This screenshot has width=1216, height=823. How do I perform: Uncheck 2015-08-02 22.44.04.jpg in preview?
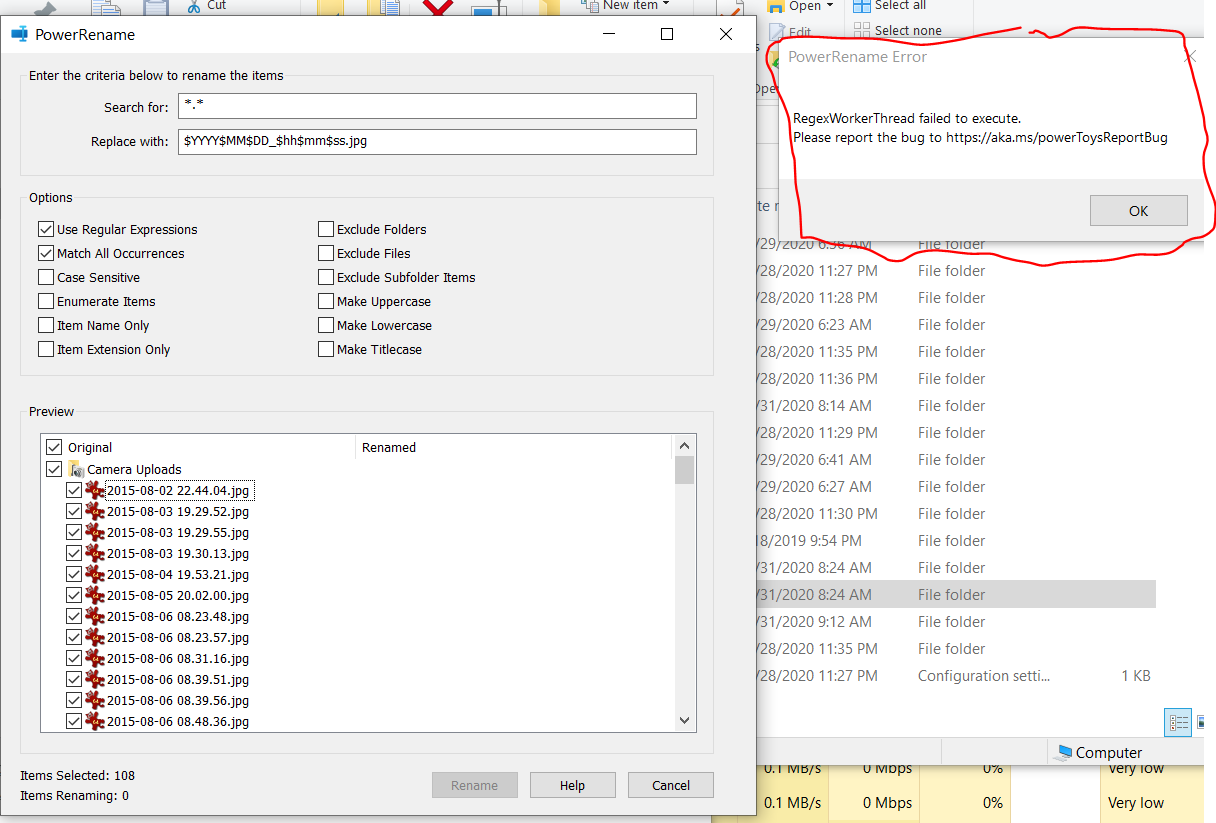(74, 490)
